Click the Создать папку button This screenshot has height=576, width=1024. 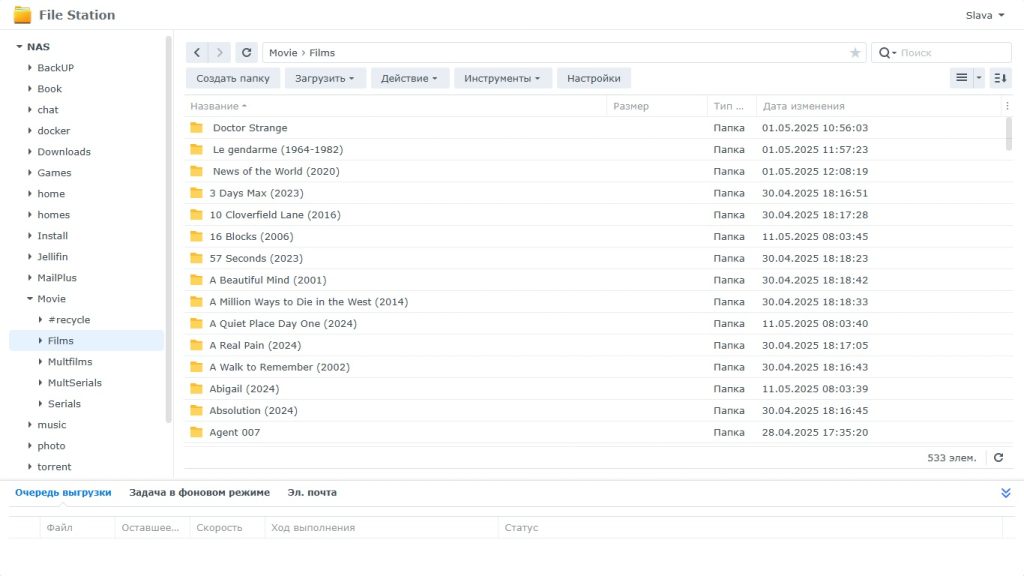pyautogui.click(x=233, y=78)
